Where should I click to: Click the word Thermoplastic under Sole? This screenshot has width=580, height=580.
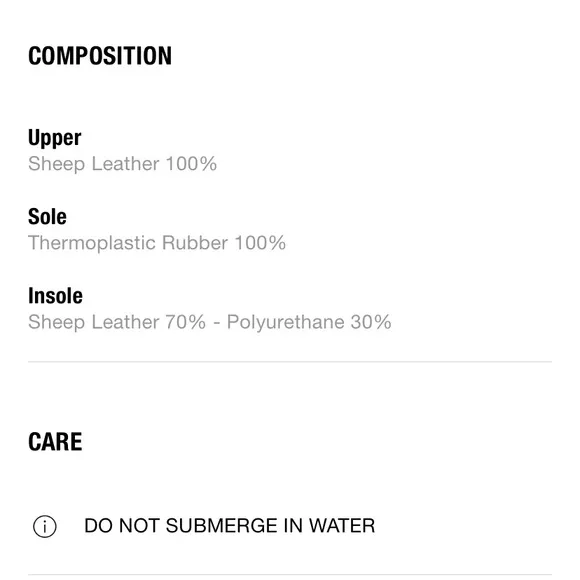[92, 243]
